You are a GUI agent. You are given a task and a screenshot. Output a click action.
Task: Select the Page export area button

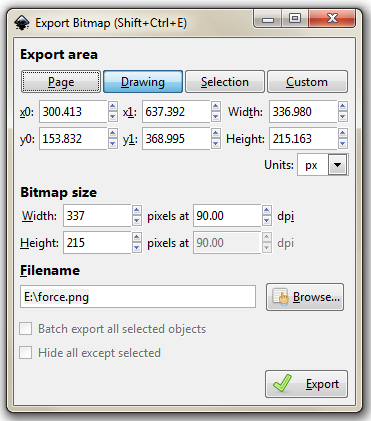click(x=61, y=82)
